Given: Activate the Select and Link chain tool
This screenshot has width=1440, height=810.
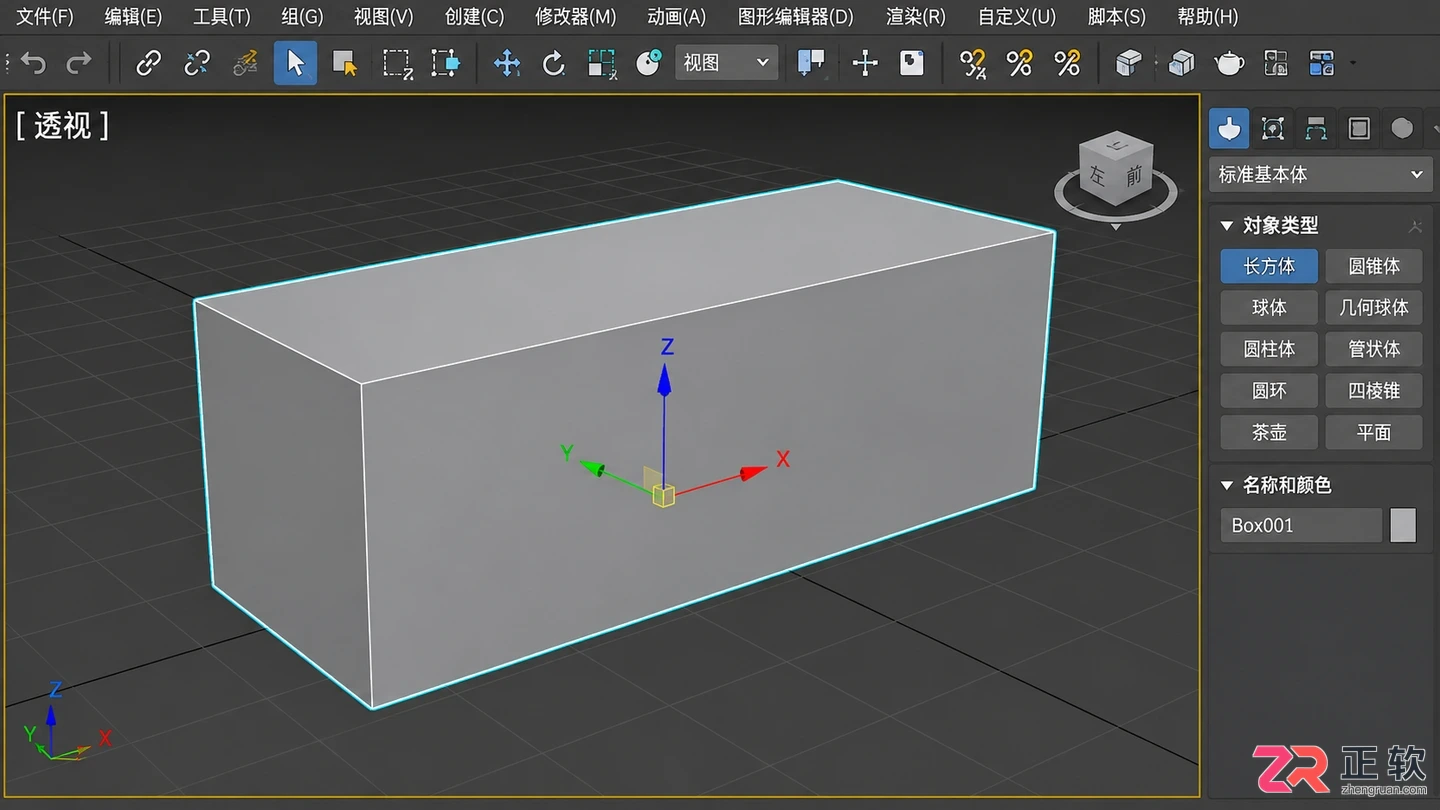Looking at the screenshot, I should coord(148,63).
